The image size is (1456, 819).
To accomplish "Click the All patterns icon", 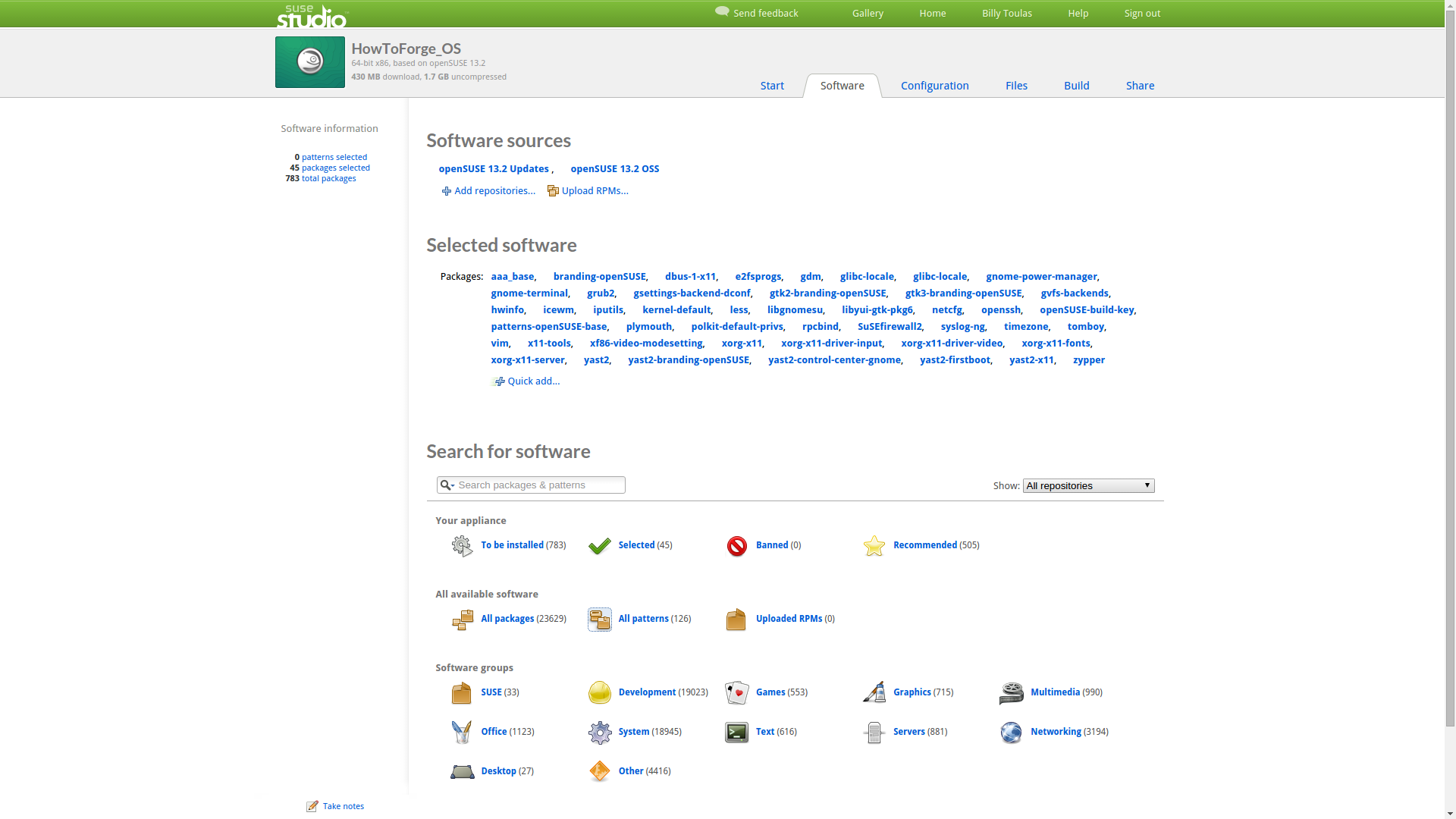I will click(x=600, y=620).
